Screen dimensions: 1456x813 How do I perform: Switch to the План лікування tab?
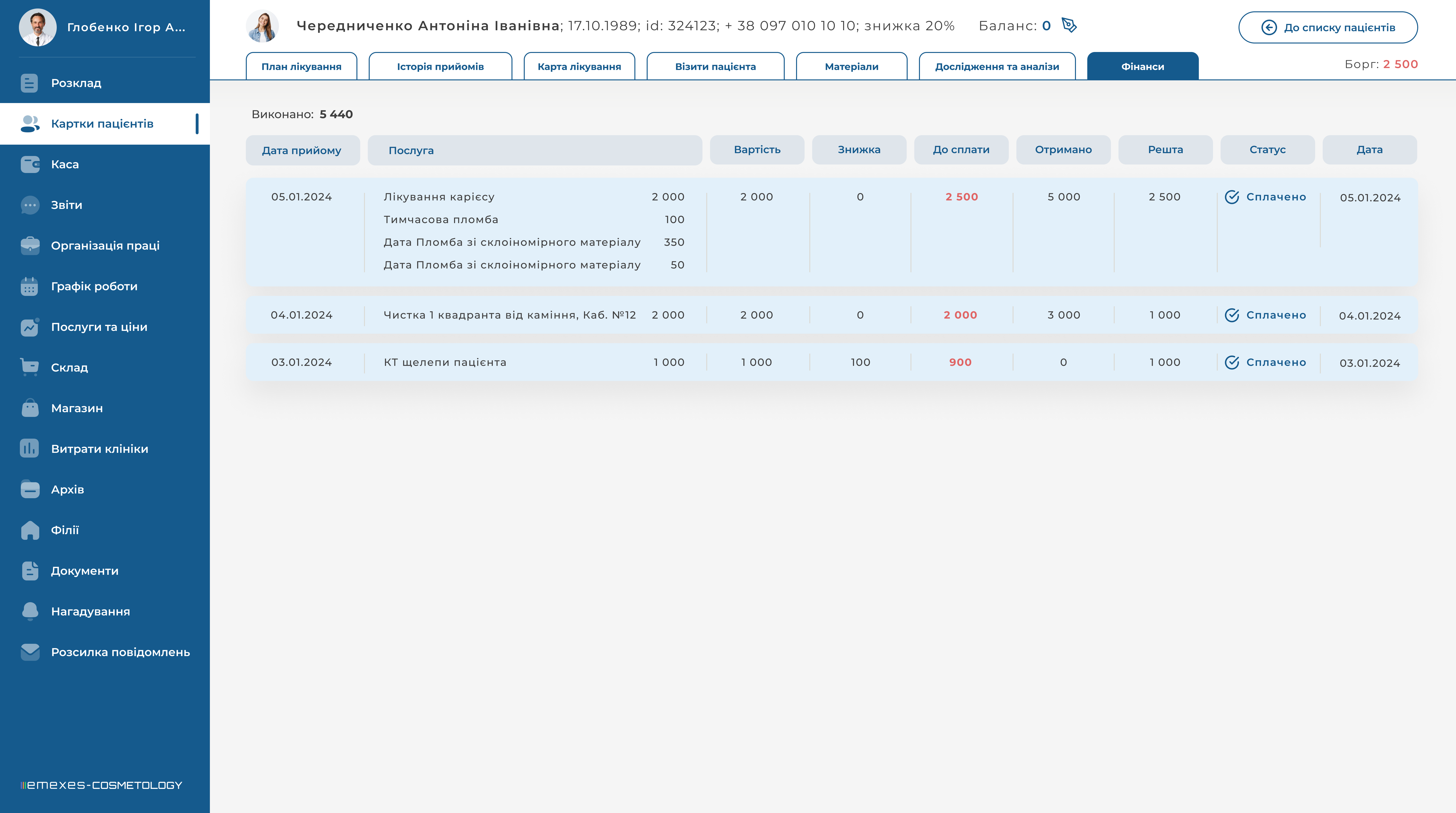pos(301,67)
